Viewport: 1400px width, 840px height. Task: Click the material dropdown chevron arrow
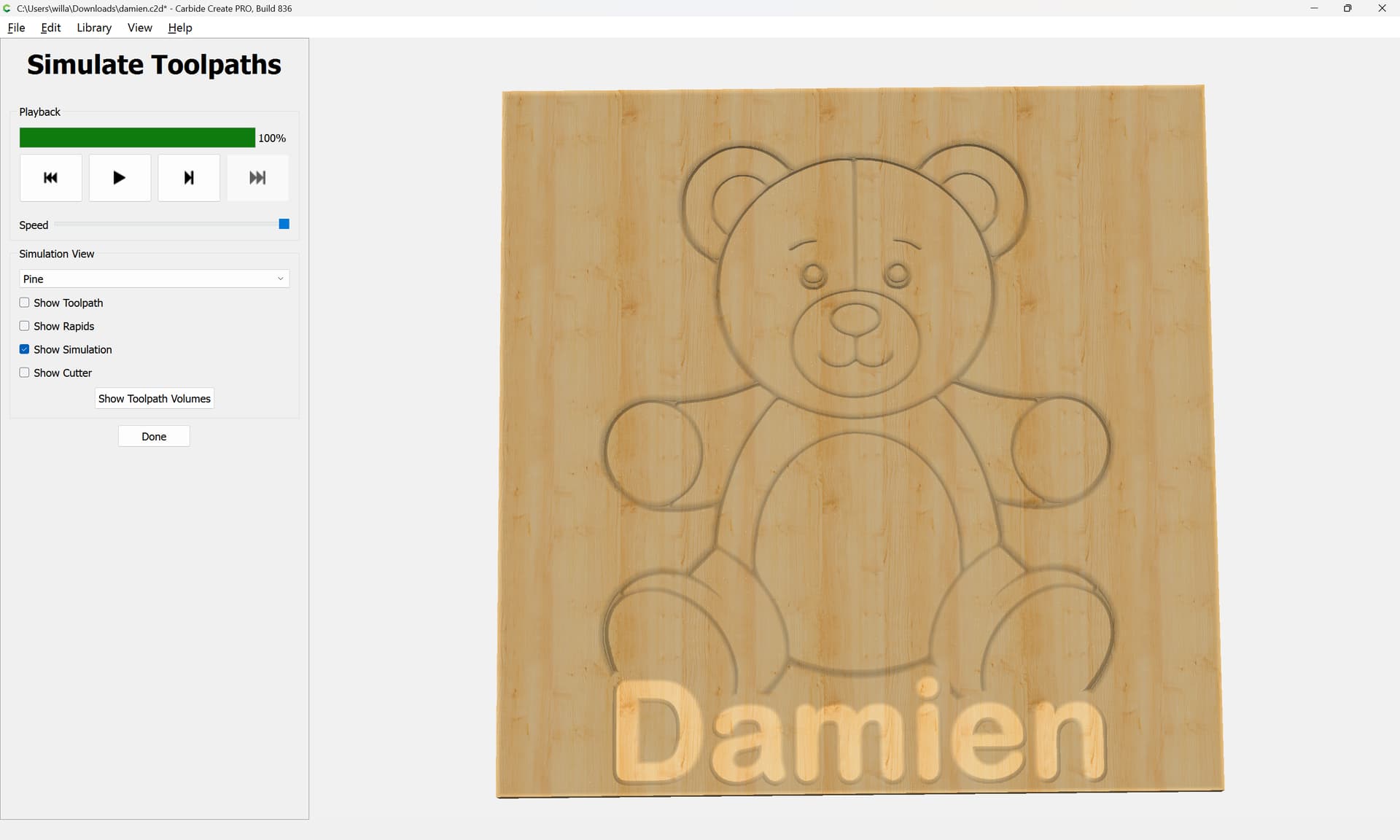[x=280, y=279]
